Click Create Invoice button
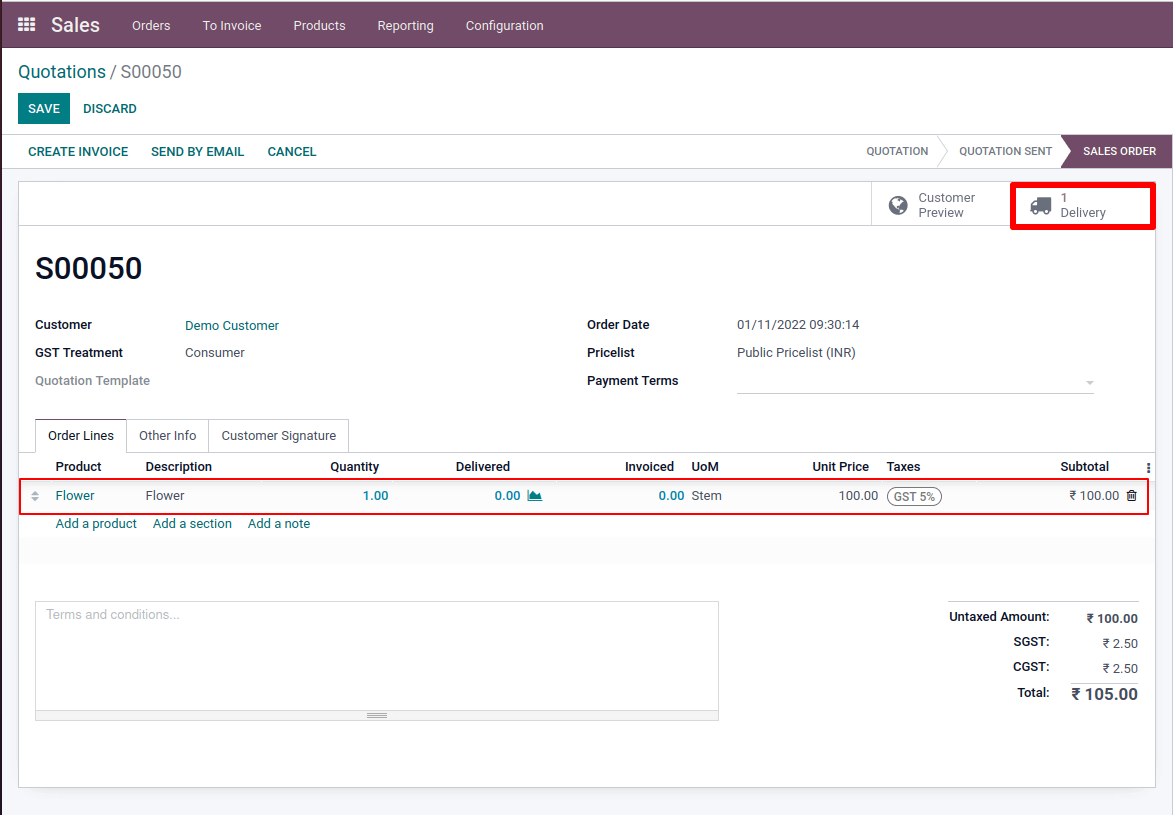 [78, 152]
